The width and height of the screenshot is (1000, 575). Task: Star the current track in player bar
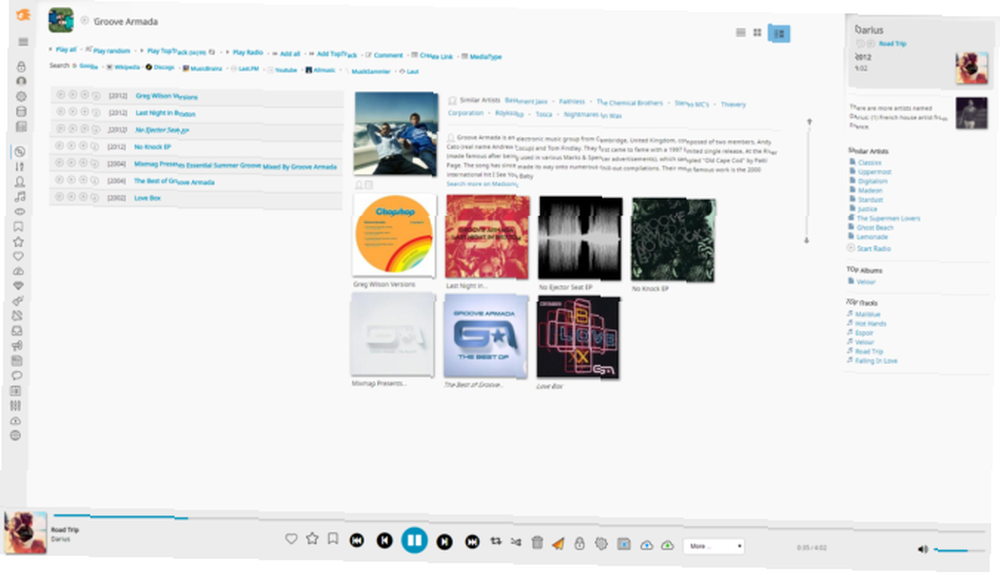[312, 539]
